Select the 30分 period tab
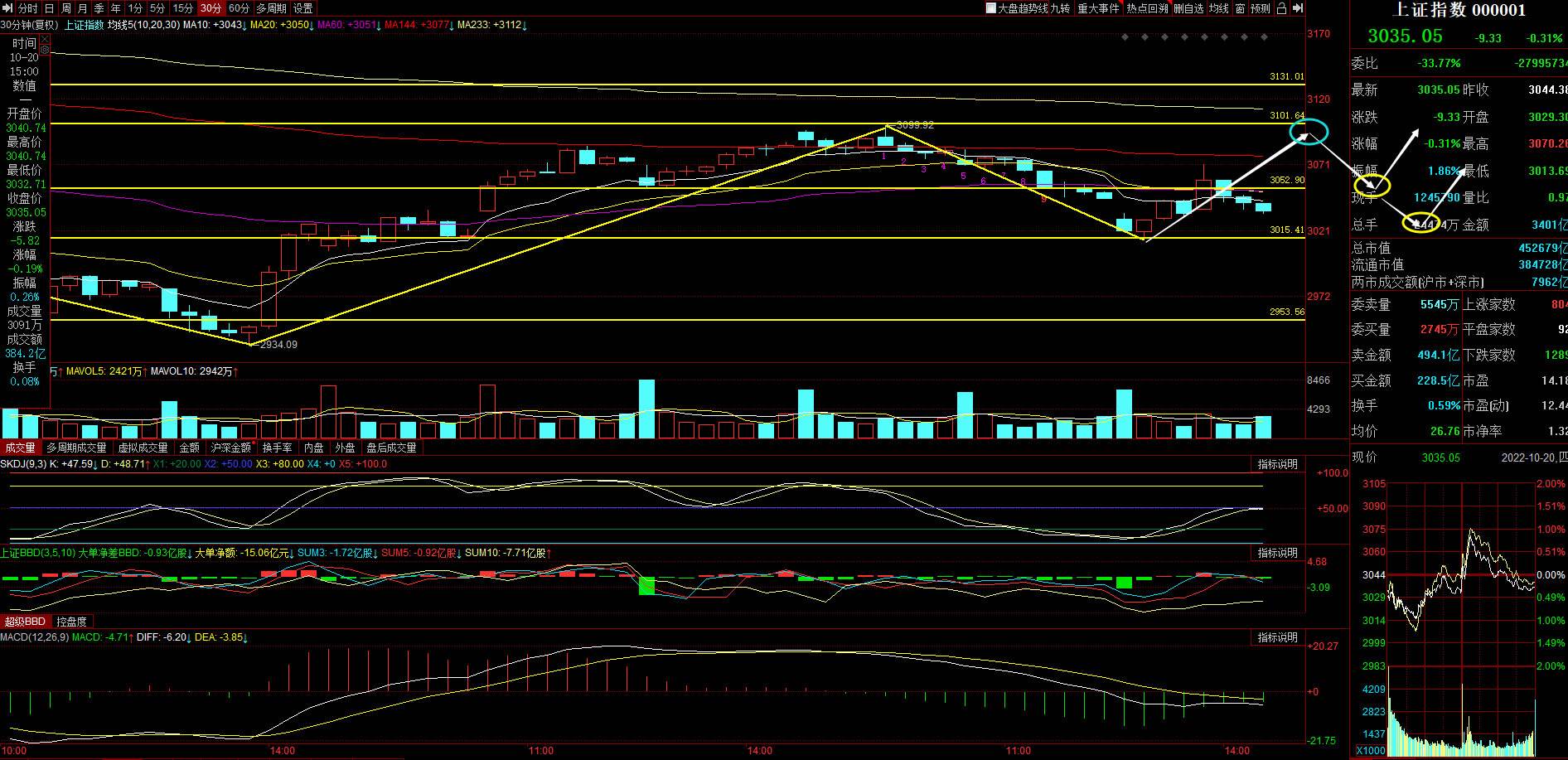The height and width of the screenshot is (760, 1568). point(211,8)
